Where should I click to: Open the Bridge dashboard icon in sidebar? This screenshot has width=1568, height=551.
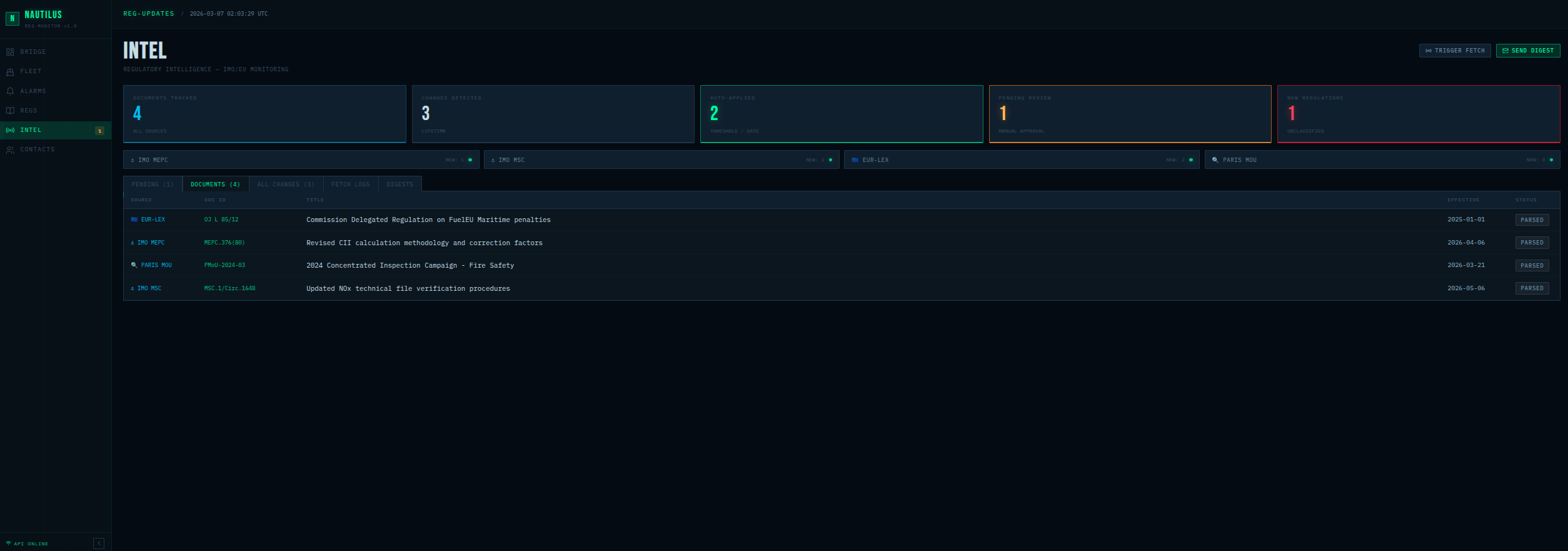click(x=10, y=52)
